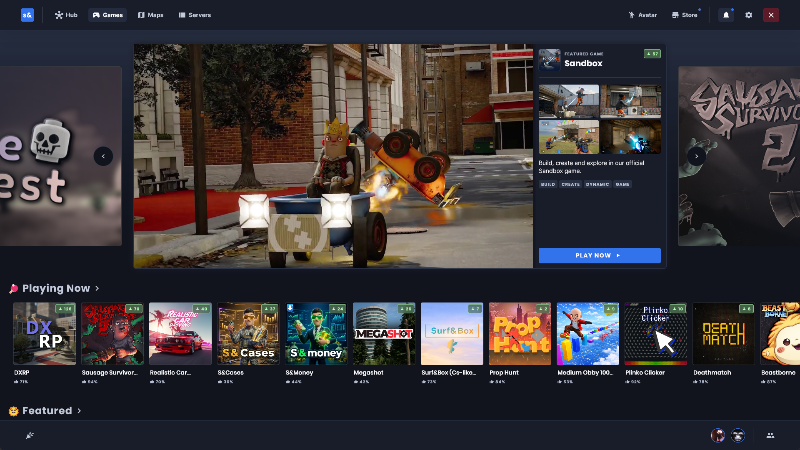800x450 pixels.
Task: Open the Servers tab
Action: click(194, 15)
